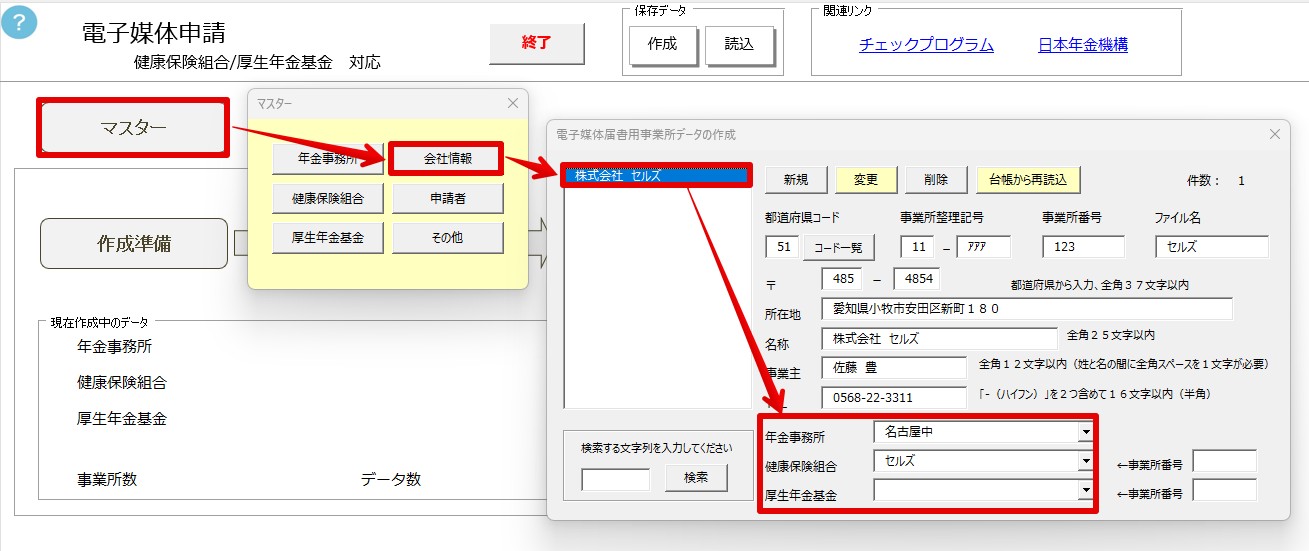This screenshot has height=551, width=1309.
Task: Click the 事業所番号 field showing 123
Action: pos(1083,246)
